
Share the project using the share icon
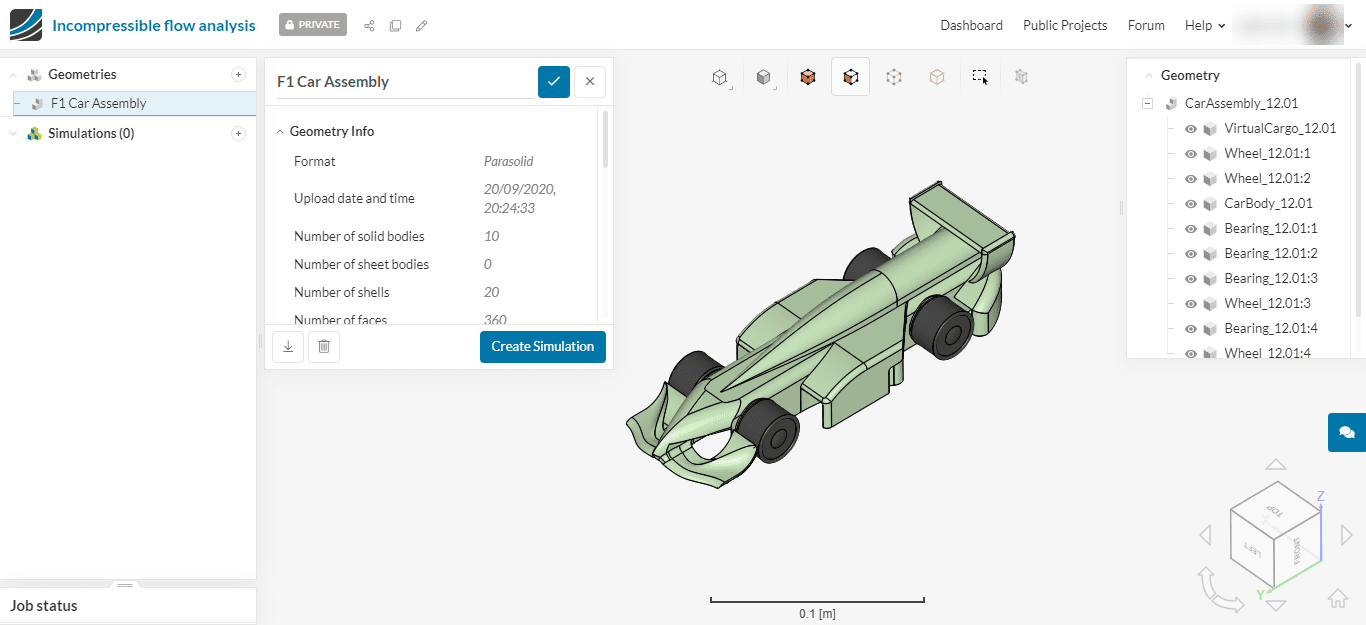click(x=368, y=25)
